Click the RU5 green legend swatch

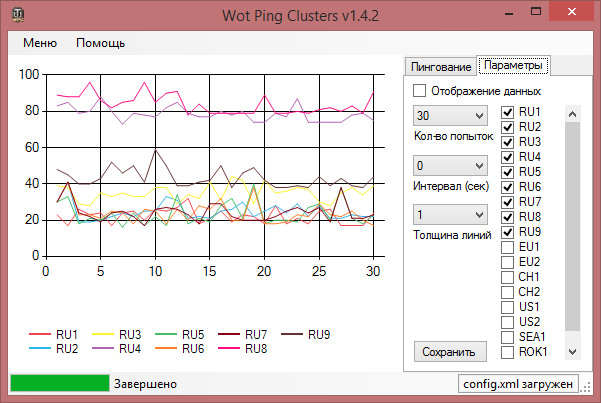click(166, 334)
